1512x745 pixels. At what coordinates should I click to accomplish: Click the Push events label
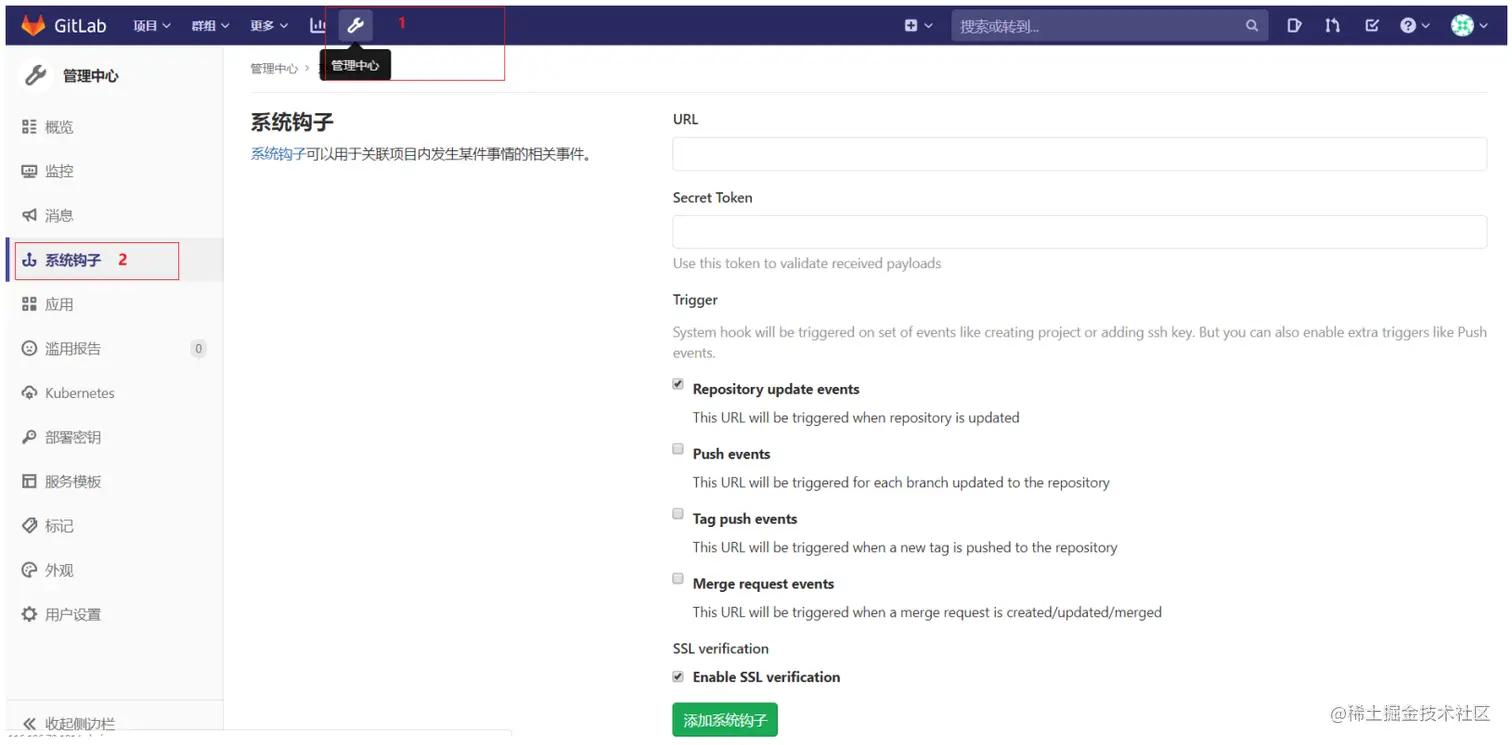click(x=731, y=454)
